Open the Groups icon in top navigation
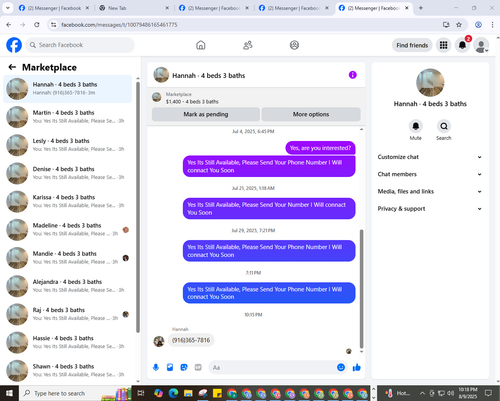The height and width of the screenshot is (401, 500). pyautogui.click(x=294, y=45)
